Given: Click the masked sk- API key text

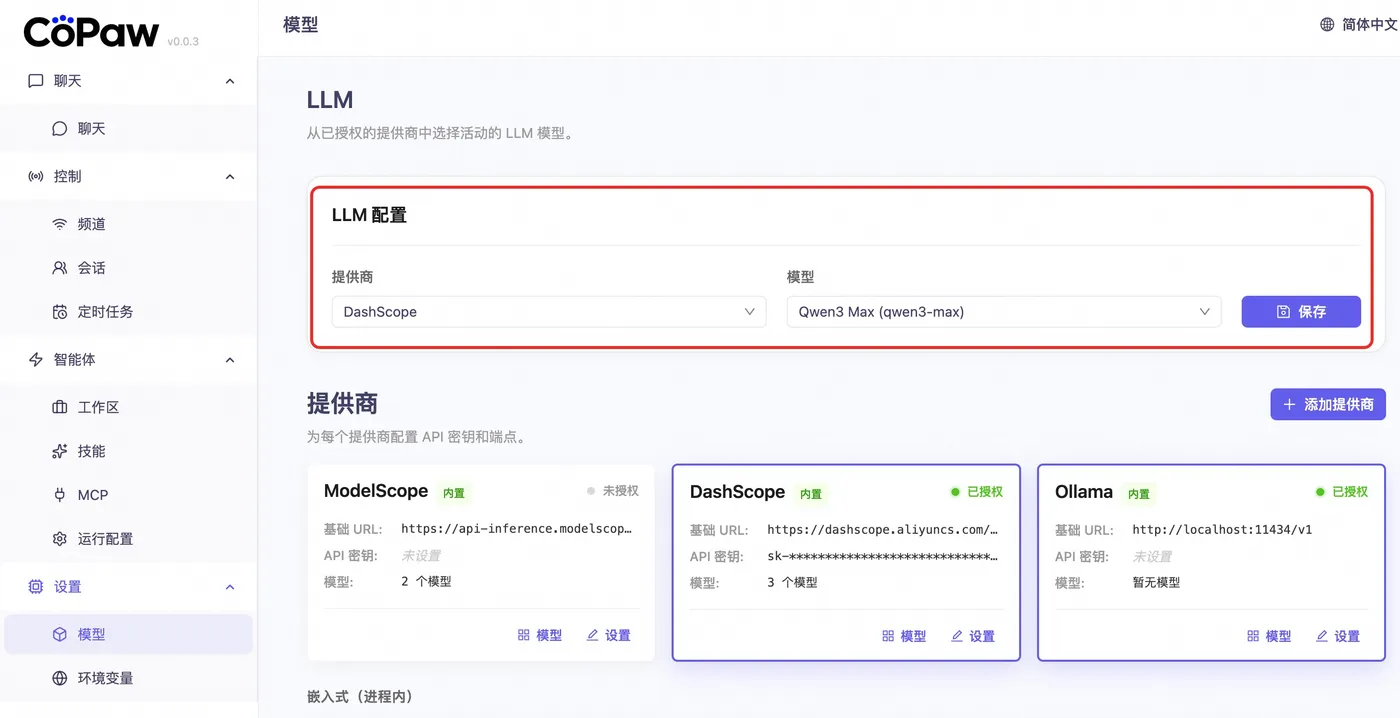Looking at the screenshot, I should [883, 556].
